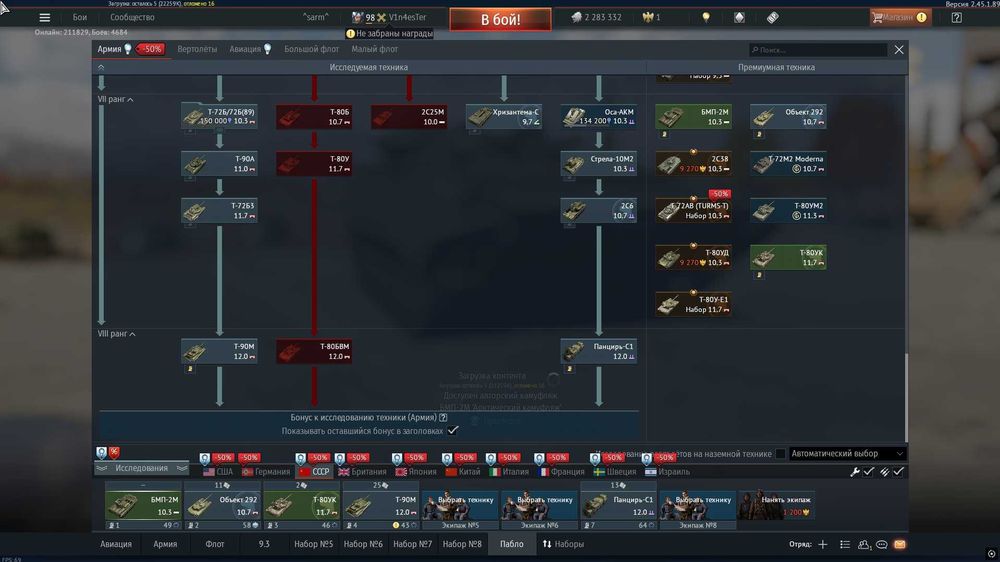Select the СССР nation
This screenshot has height=562, width=1000.
[314, 472]
